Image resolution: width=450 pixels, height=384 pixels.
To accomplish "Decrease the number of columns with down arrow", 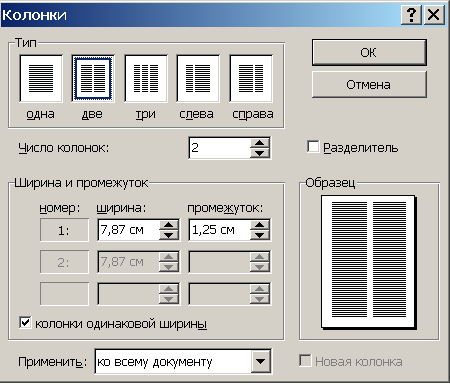I will click(x=260, y=153).
